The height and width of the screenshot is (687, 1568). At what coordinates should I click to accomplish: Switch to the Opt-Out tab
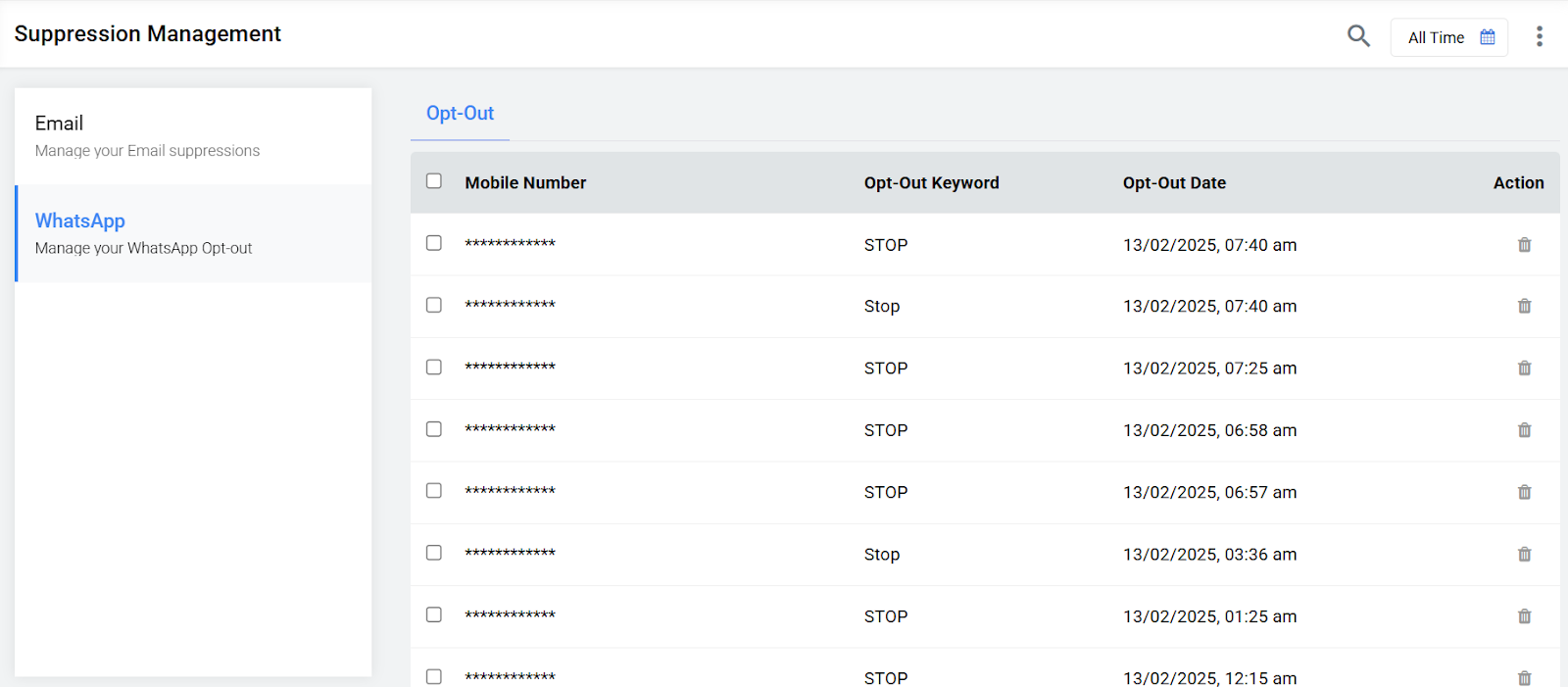click(460, 114)
